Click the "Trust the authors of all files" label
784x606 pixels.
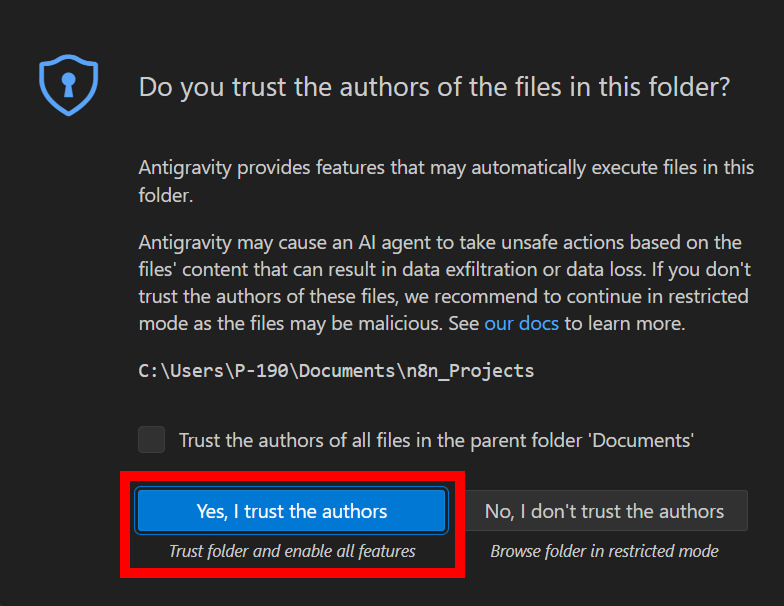point(436,440)
